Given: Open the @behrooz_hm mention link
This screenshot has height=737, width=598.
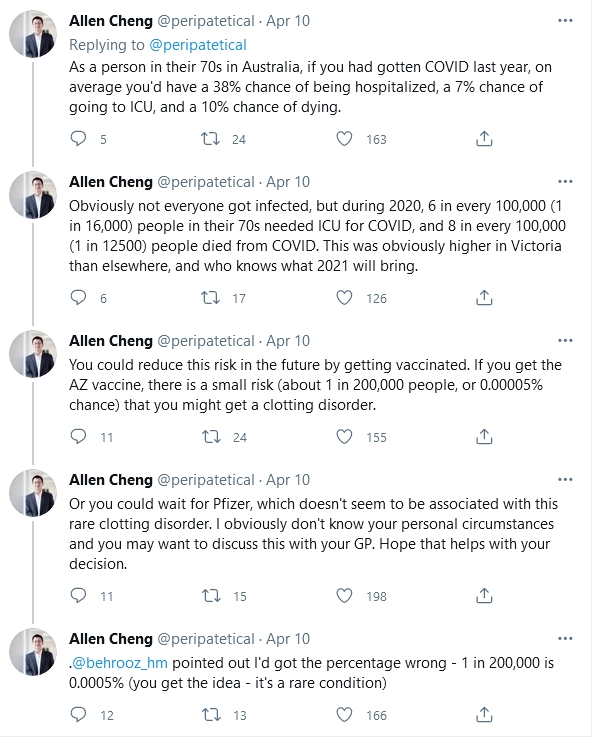Looking at the screenshot, I should click(x=120, y=663).
